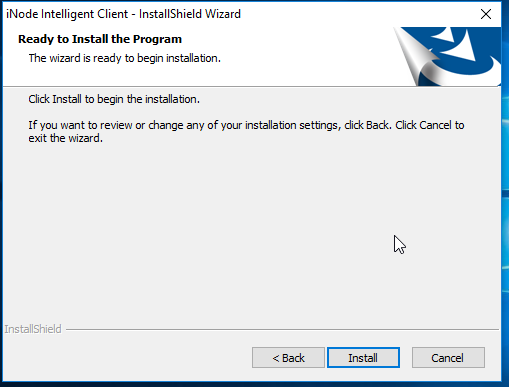This screenshot has width=509, height=387.
Task: Select the iNode Intelligent Client title bar
Action: [x=233, y=14]
